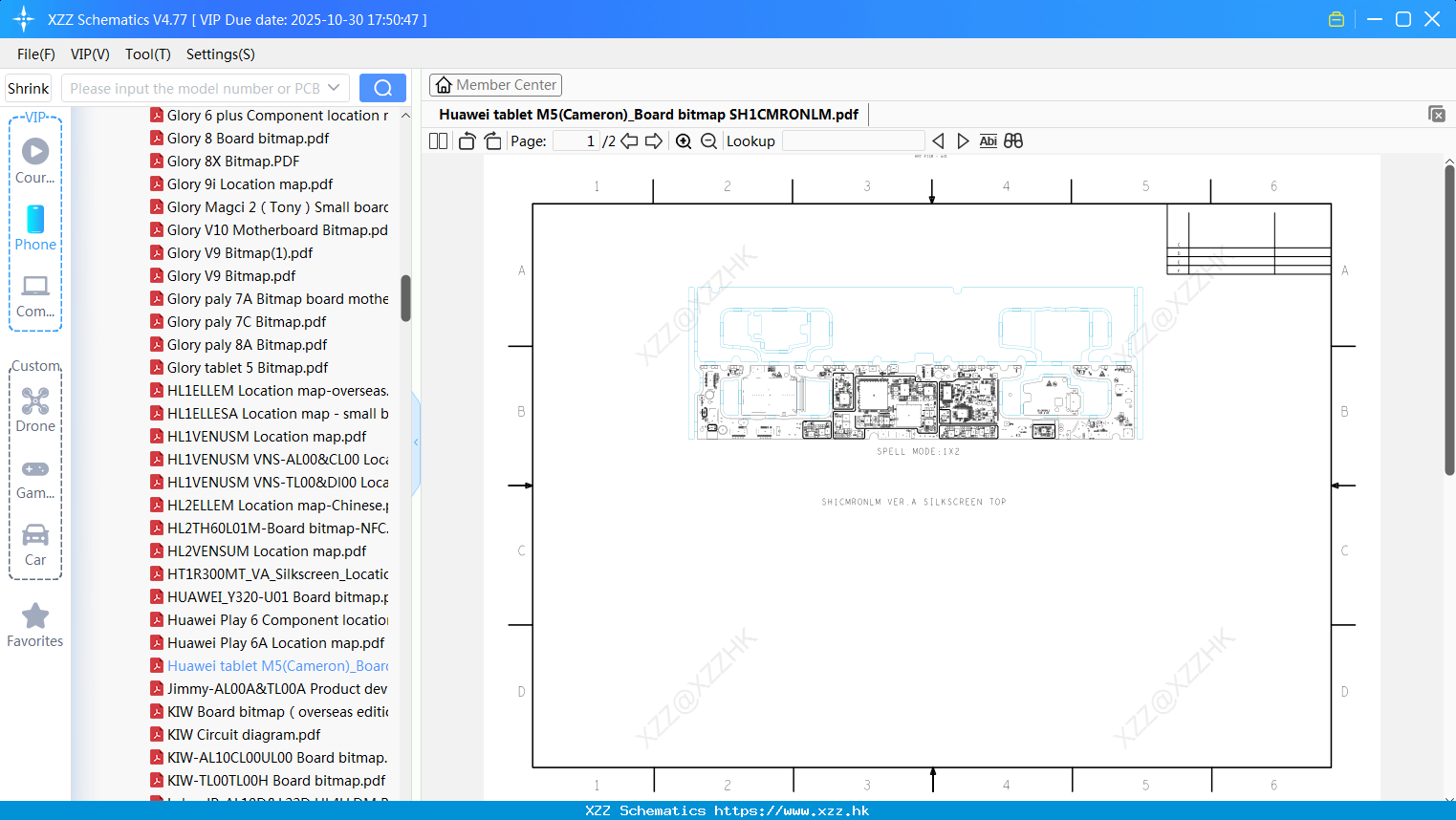
Task: Select Huawei tablet M5(Cameron)_Board file
Action: [269, 666]
